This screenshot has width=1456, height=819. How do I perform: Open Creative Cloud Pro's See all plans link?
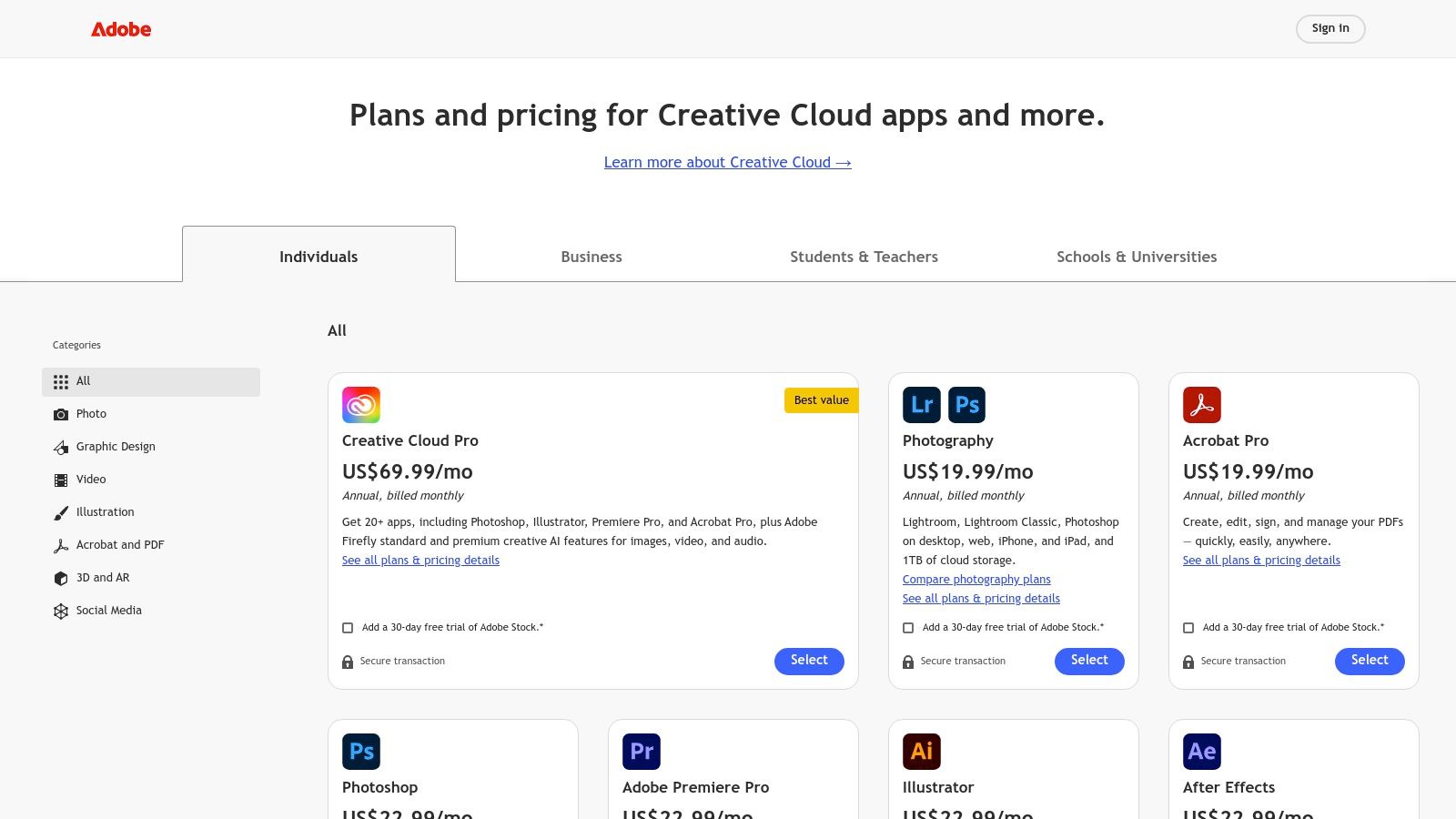point(420,561)
